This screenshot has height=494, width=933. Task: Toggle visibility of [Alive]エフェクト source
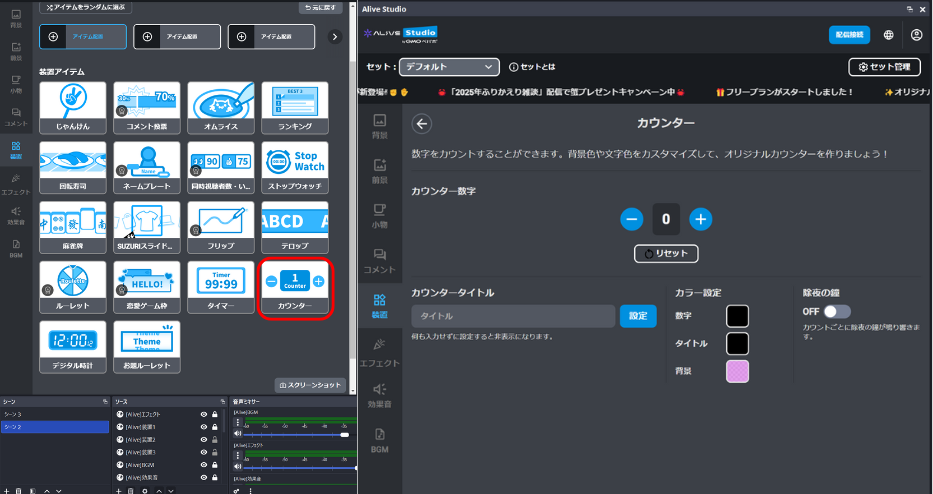pos(204,414)
